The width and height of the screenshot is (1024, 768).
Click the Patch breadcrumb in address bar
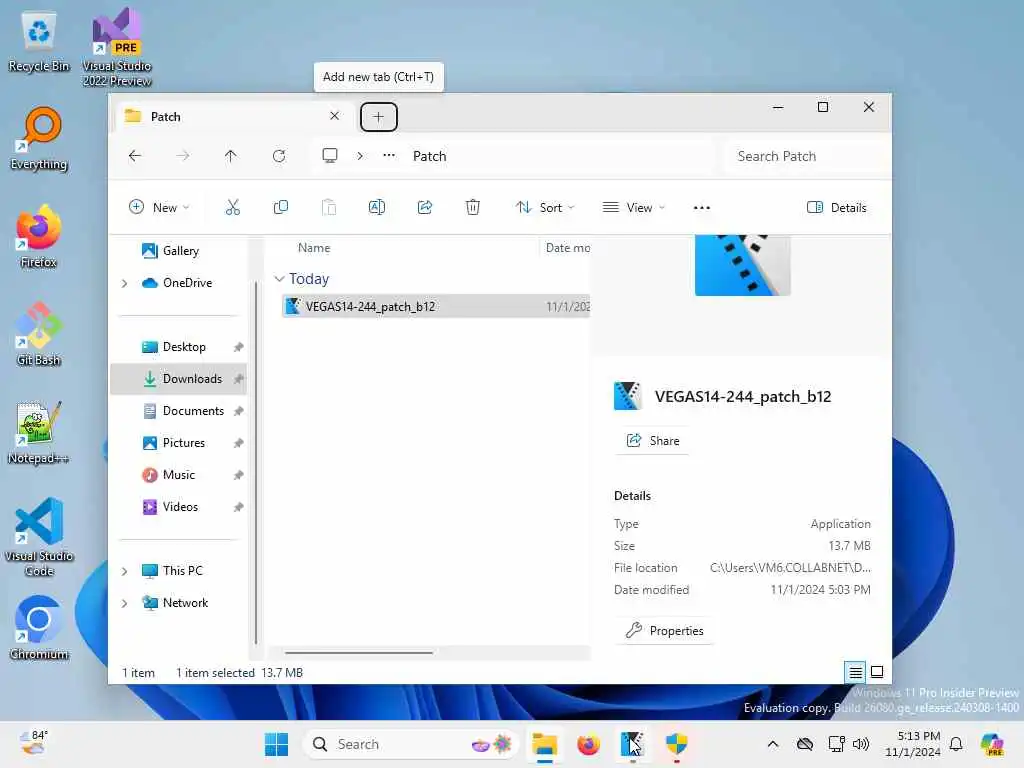point(430,156)
